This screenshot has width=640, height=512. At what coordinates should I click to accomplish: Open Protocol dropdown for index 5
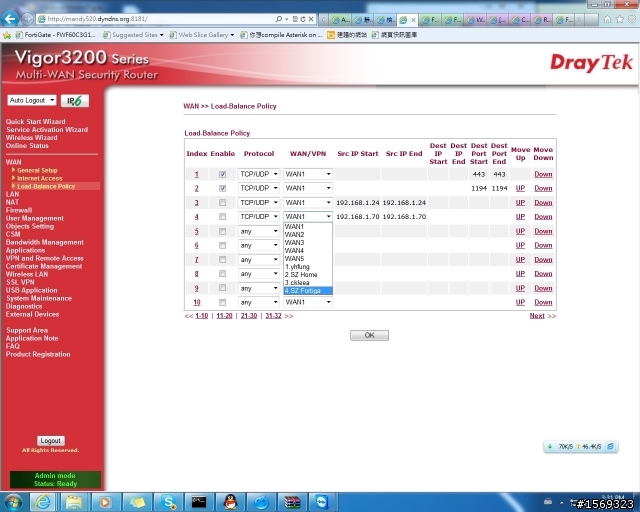tap(259, 232)
